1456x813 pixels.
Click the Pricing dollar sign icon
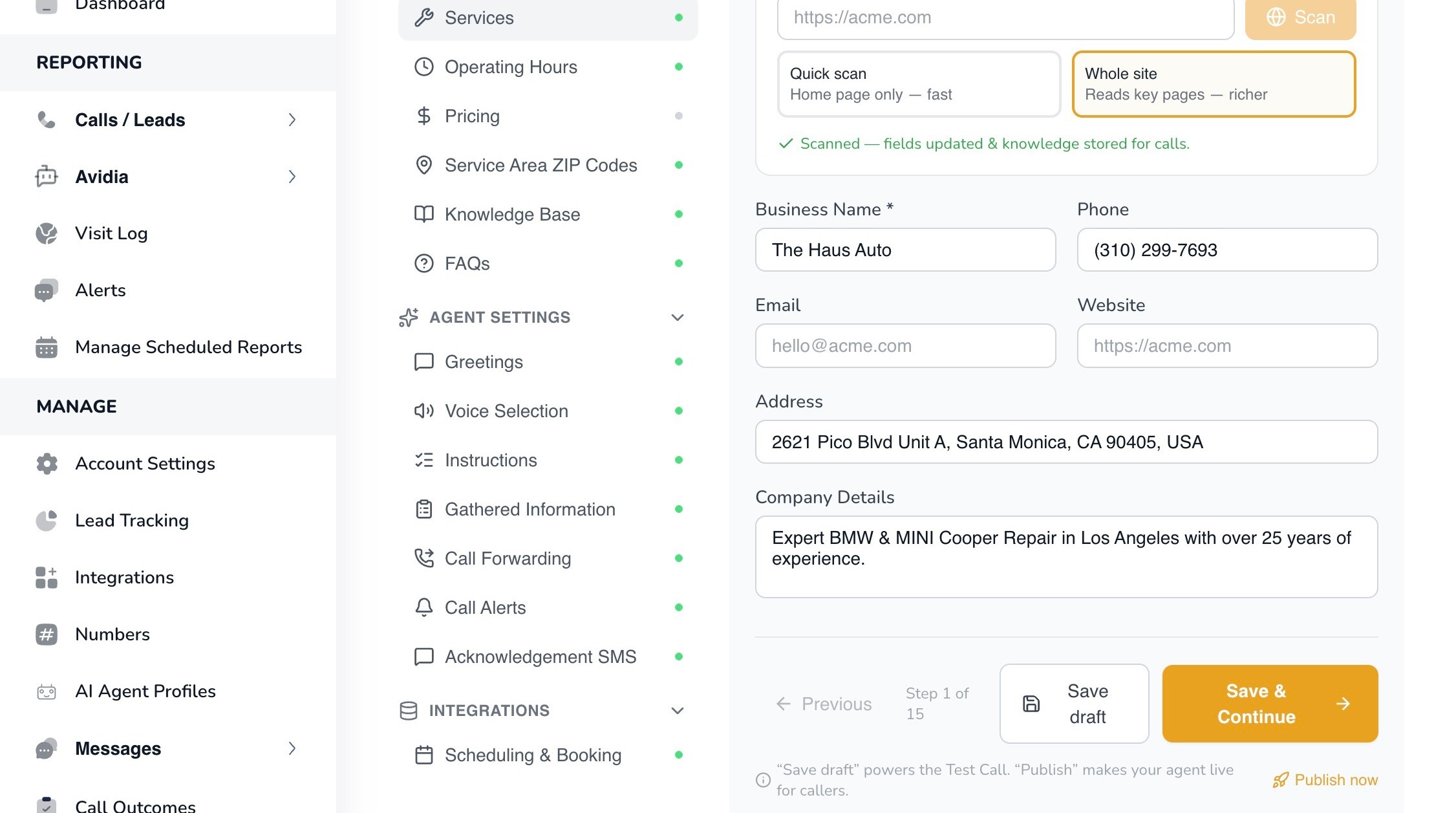423,116
